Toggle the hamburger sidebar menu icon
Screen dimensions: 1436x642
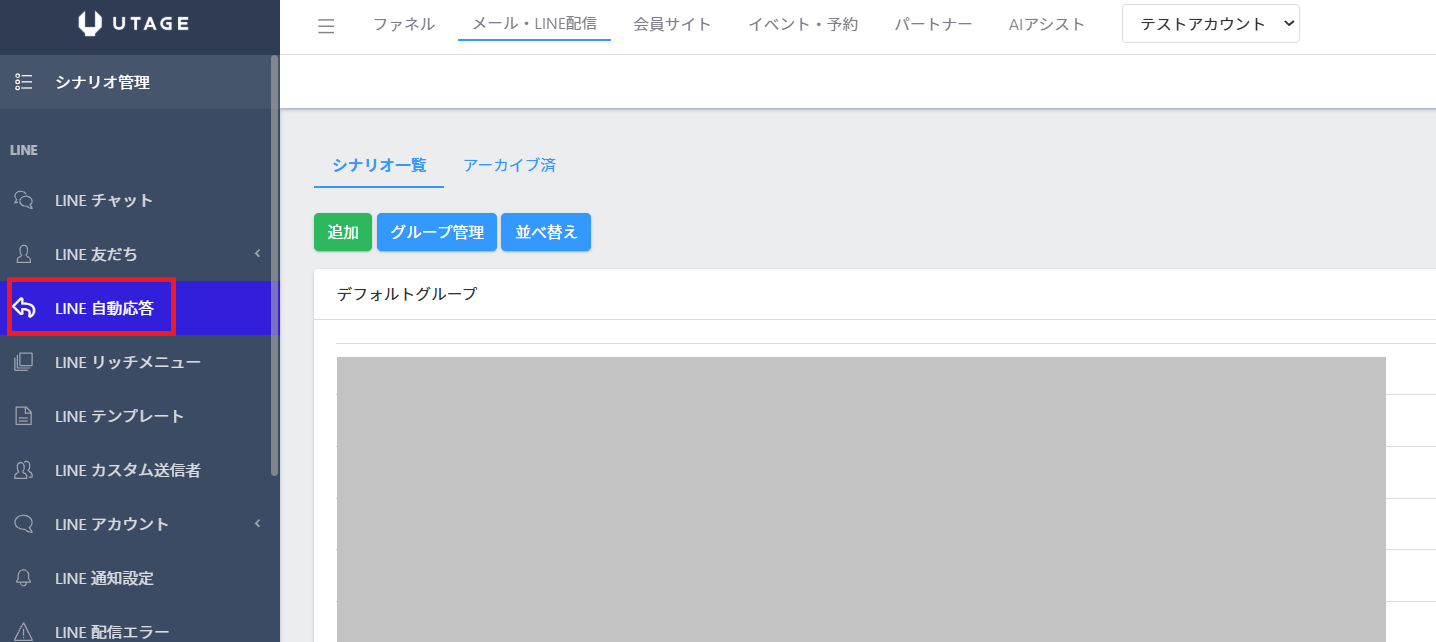pyautogui.click(x=326, y=26)
